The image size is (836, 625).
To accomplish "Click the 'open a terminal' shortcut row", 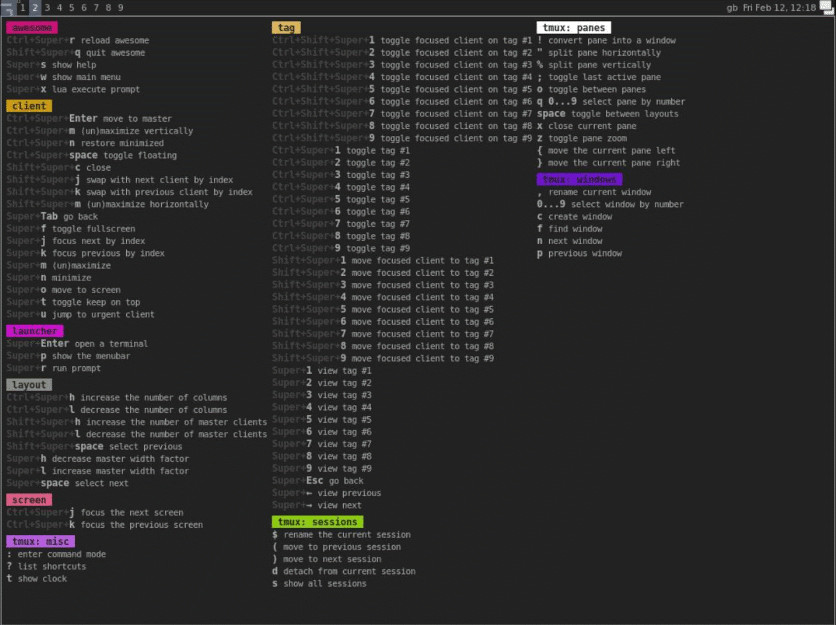I will pos(77,344).
